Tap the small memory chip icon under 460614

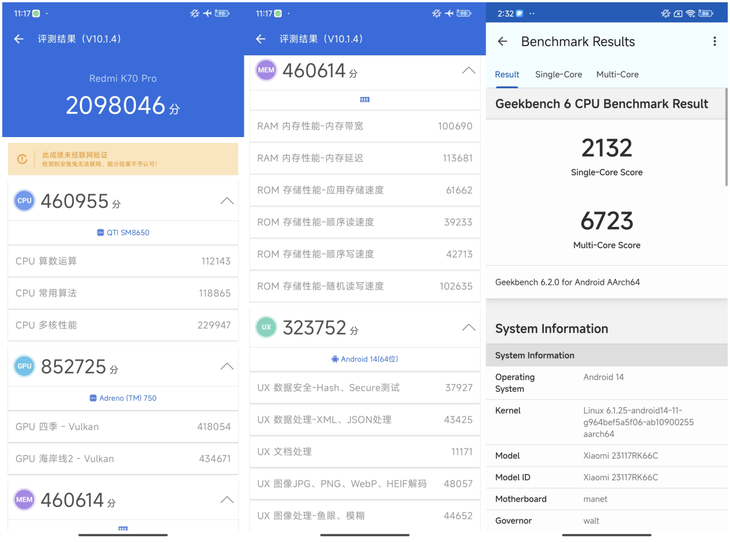[365, 100]
